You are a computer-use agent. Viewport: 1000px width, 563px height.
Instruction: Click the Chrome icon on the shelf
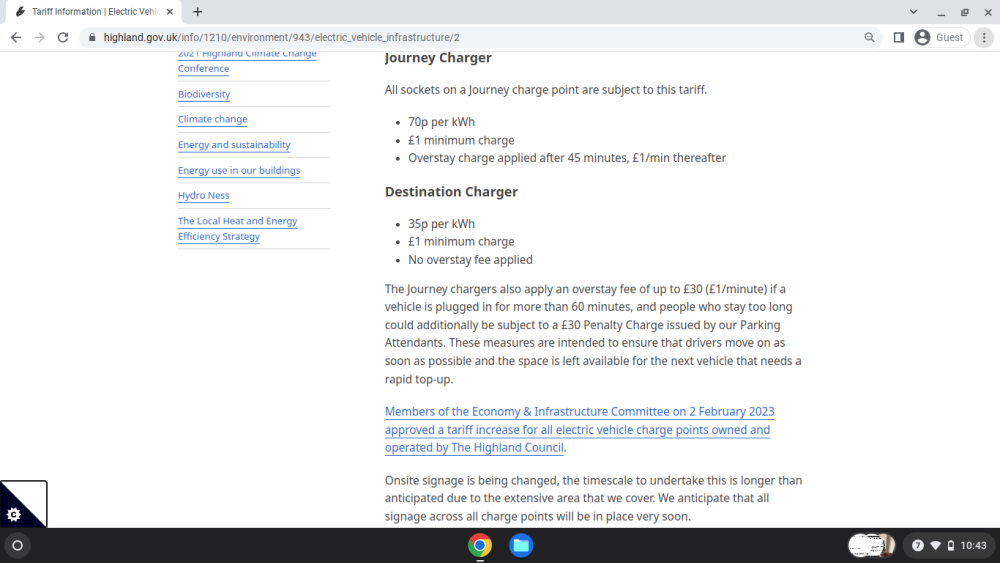coord(480,545)
